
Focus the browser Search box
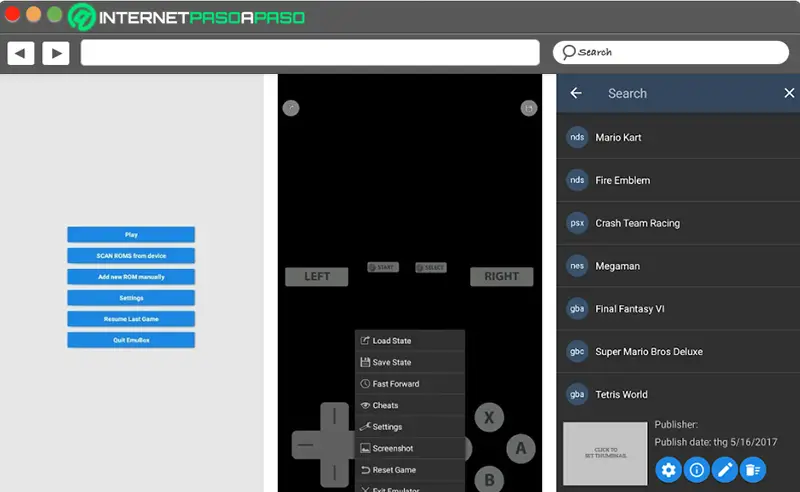tap(670, 52)
